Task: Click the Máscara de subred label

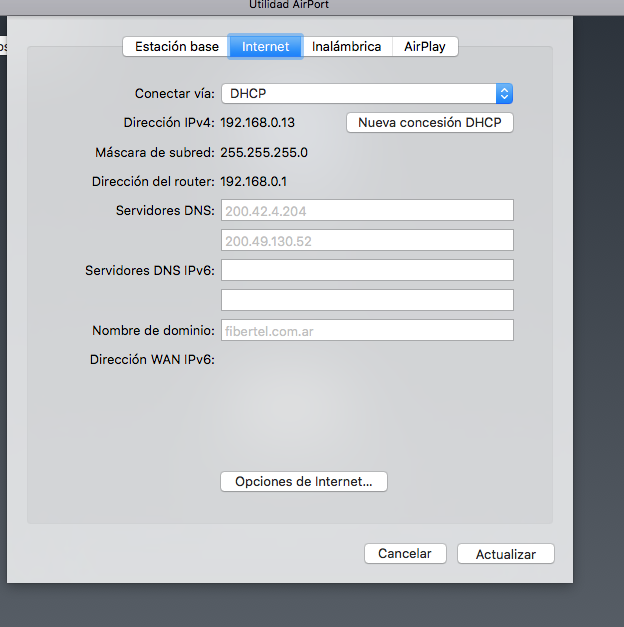Action: coord(155,152)
